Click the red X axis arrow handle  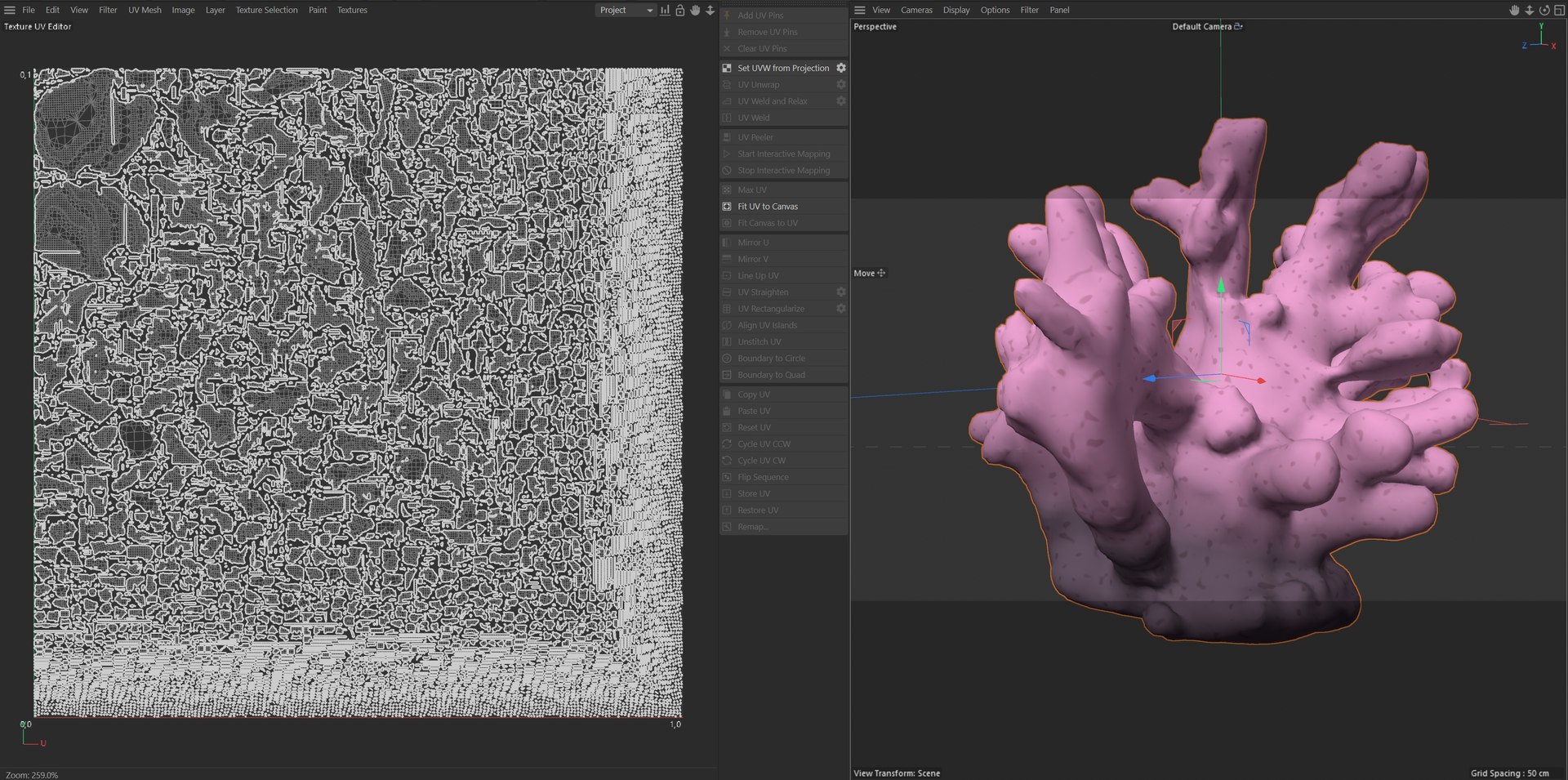(x=1261, y=381)
